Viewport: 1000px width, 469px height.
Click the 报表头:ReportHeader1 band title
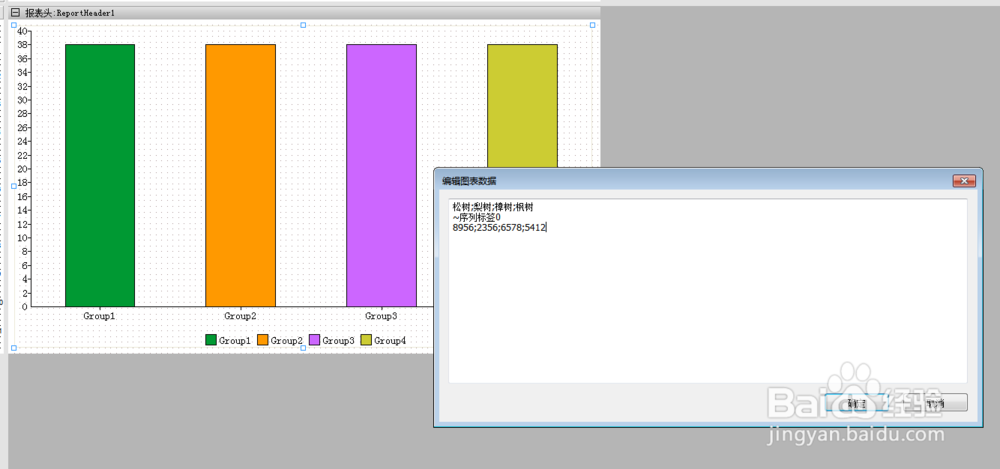70,13
